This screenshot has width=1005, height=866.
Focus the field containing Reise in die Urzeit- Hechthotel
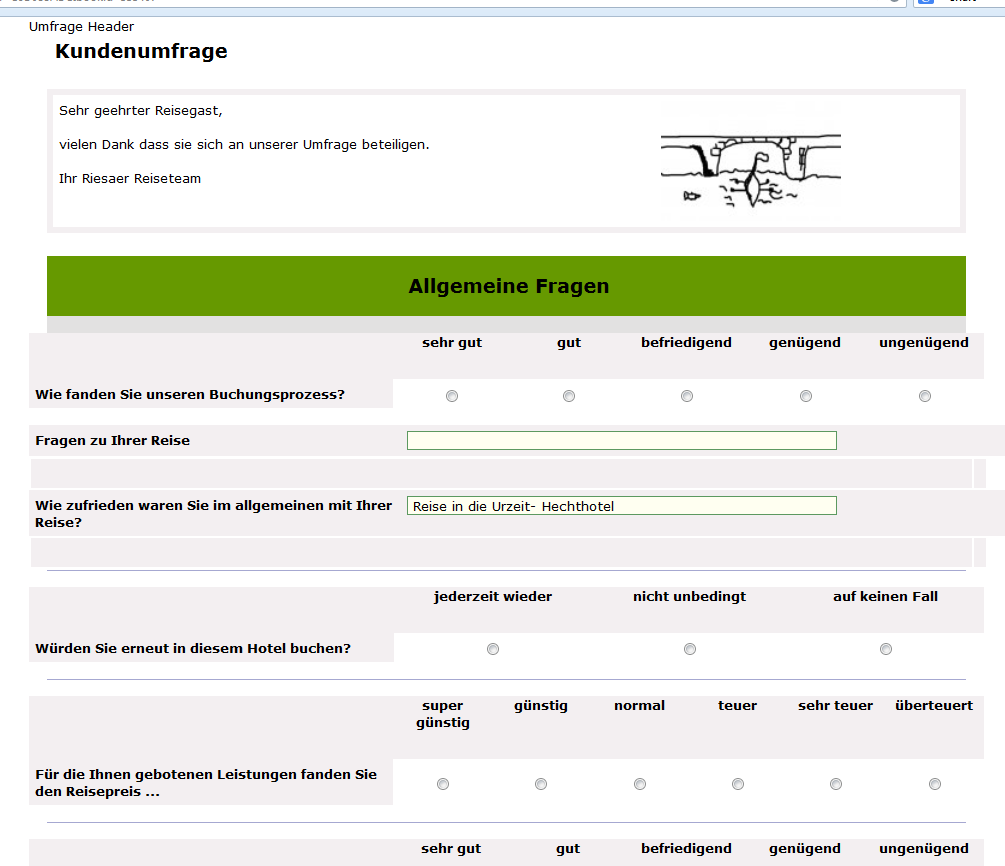(621, 506)
